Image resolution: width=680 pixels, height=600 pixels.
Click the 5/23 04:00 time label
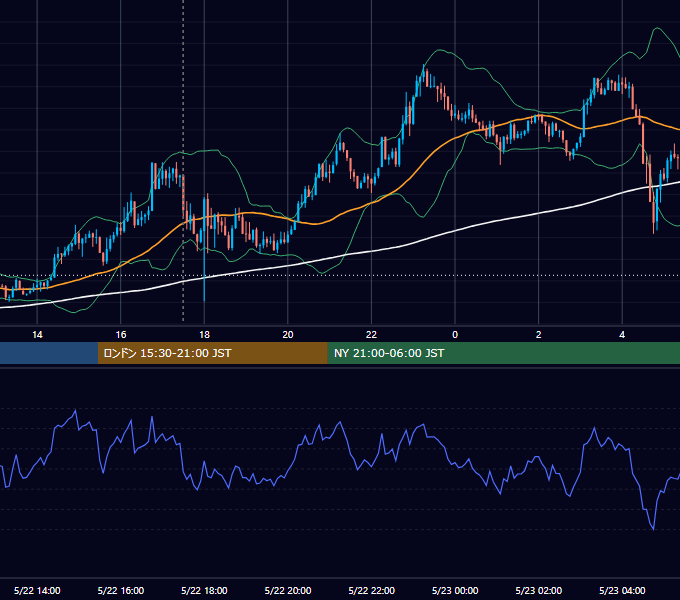pos(622,590)
